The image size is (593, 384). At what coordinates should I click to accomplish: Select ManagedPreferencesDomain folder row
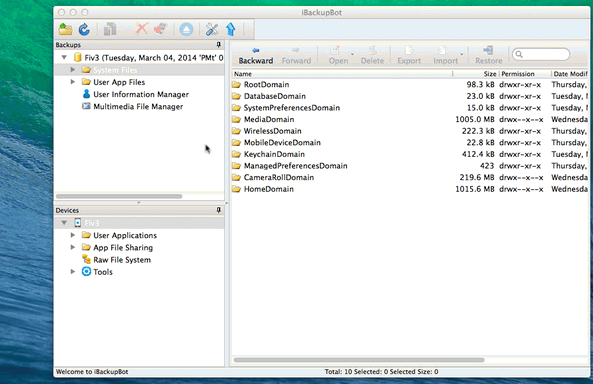point(410,166)
